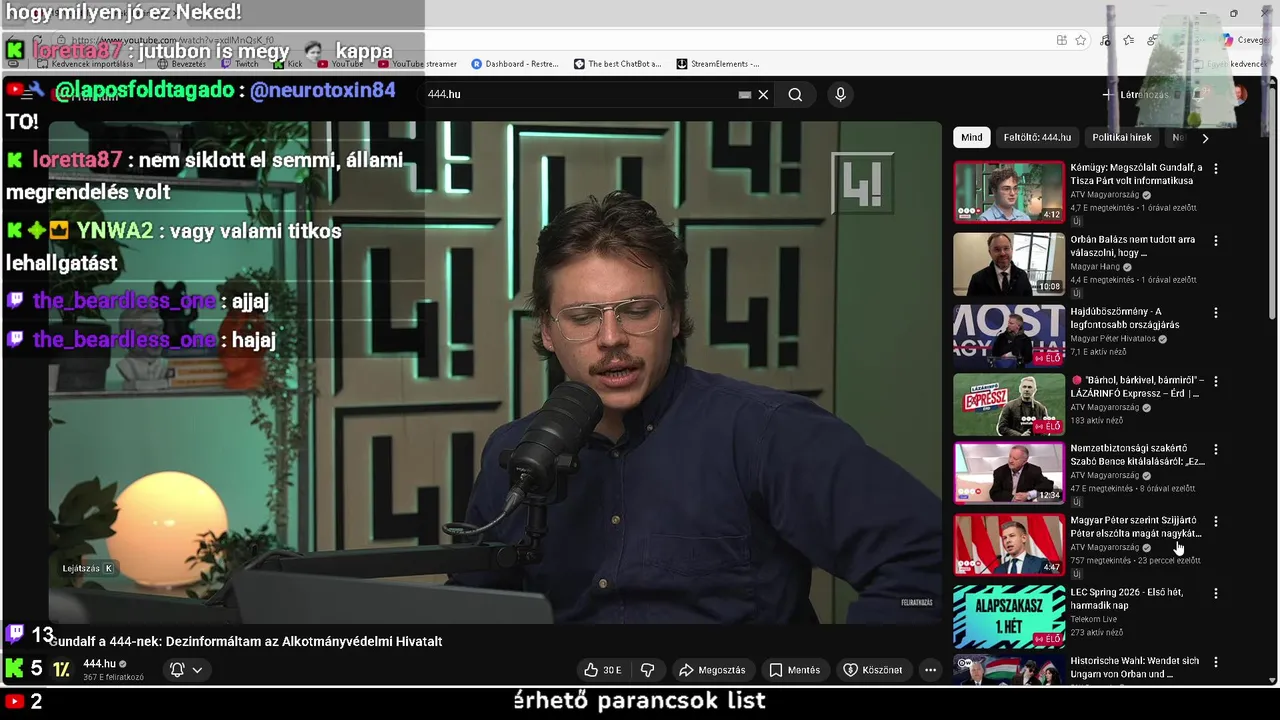Open The best ChatBot bookmark
This screenshot has height=720, width=1280.
click(x=617, y=64)
